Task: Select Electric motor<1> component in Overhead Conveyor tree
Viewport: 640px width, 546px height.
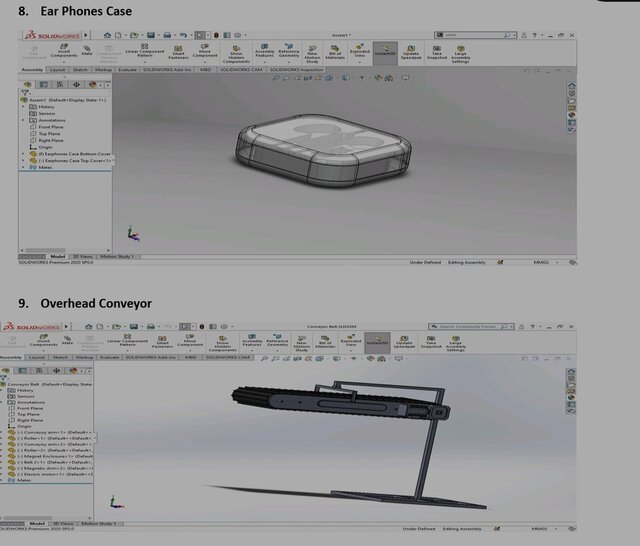Action: (51, 474)
